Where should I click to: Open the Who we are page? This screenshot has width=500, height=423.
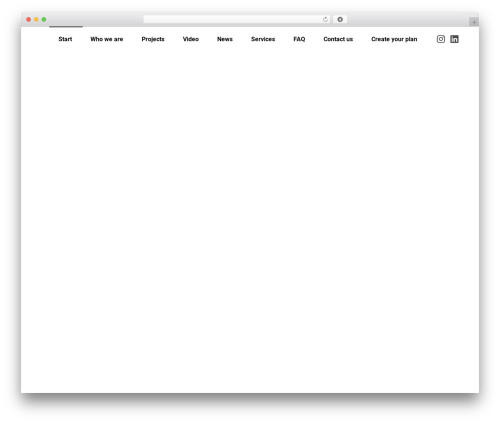click(x=107, y=39)
